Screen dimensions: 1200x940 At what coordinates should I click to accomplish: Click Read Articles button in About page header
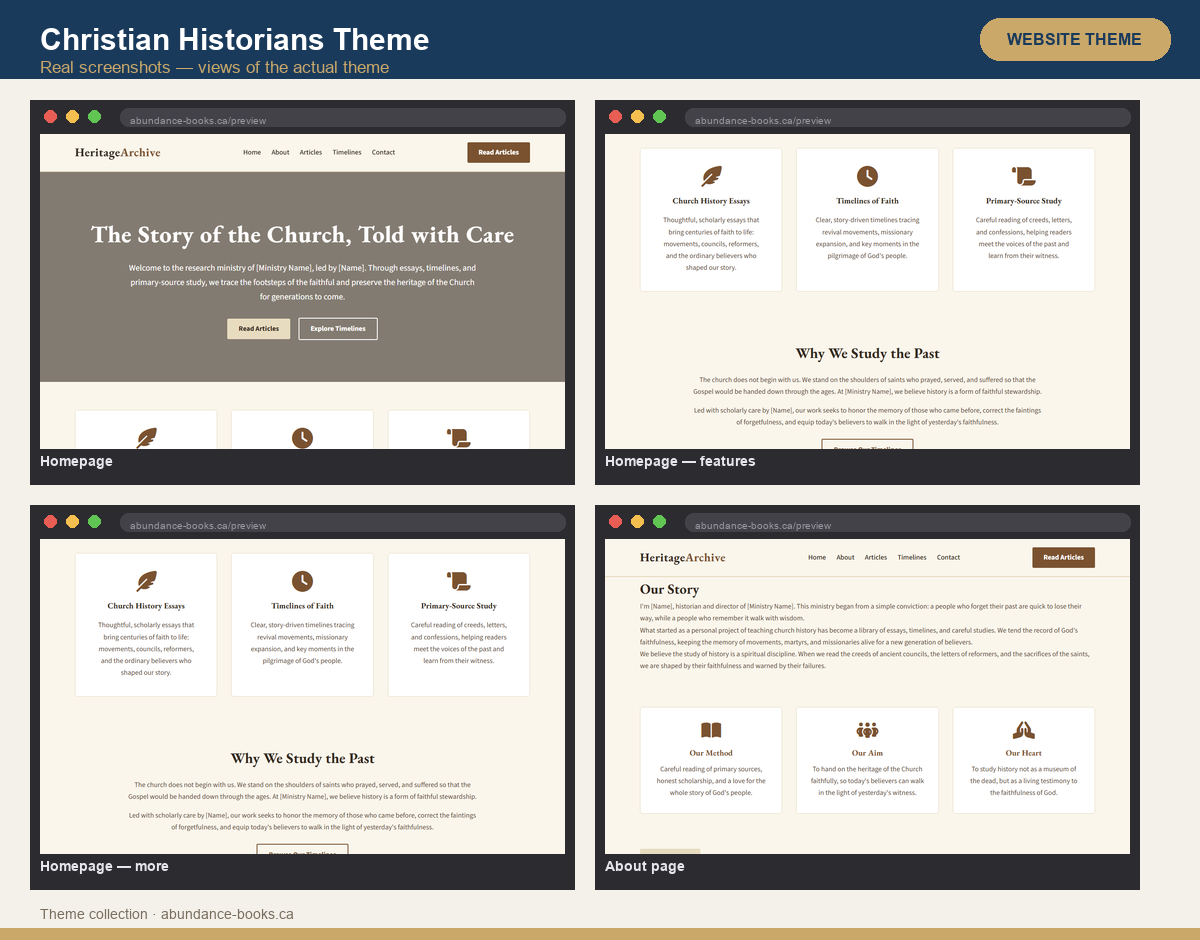[1063, 557]
